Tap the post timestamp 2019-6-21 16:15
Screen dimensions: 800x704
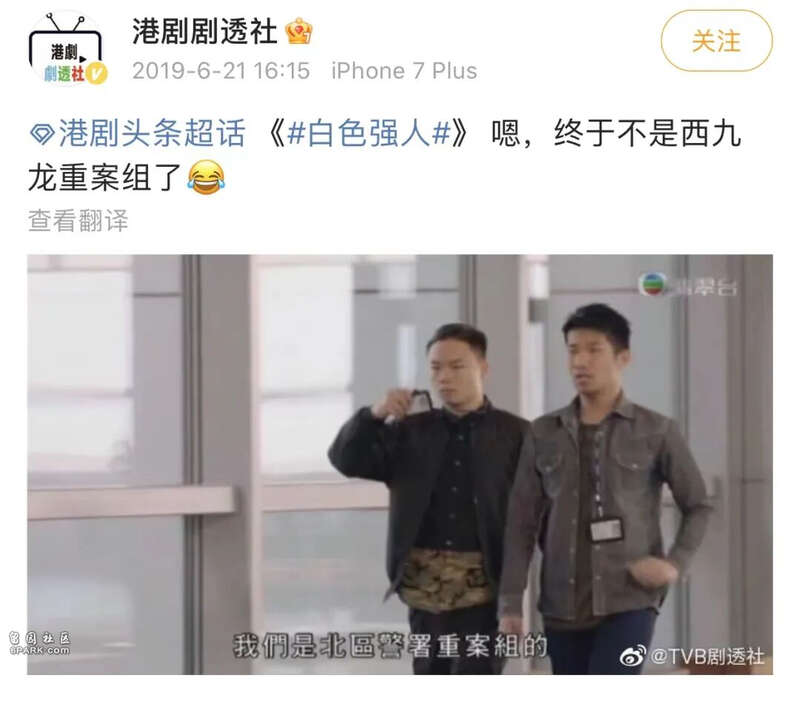(x=221, y=71)
